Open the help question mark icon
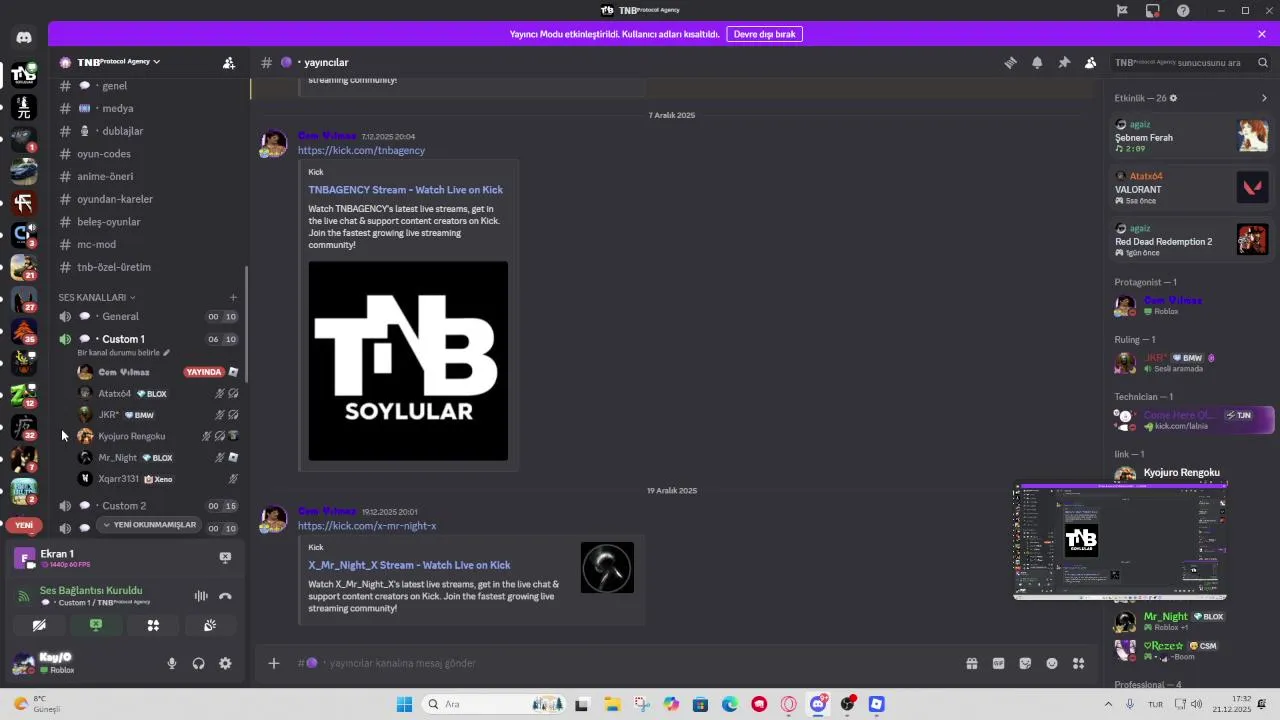Screen dimensions: 1280x720 [x=1183, y=11]
